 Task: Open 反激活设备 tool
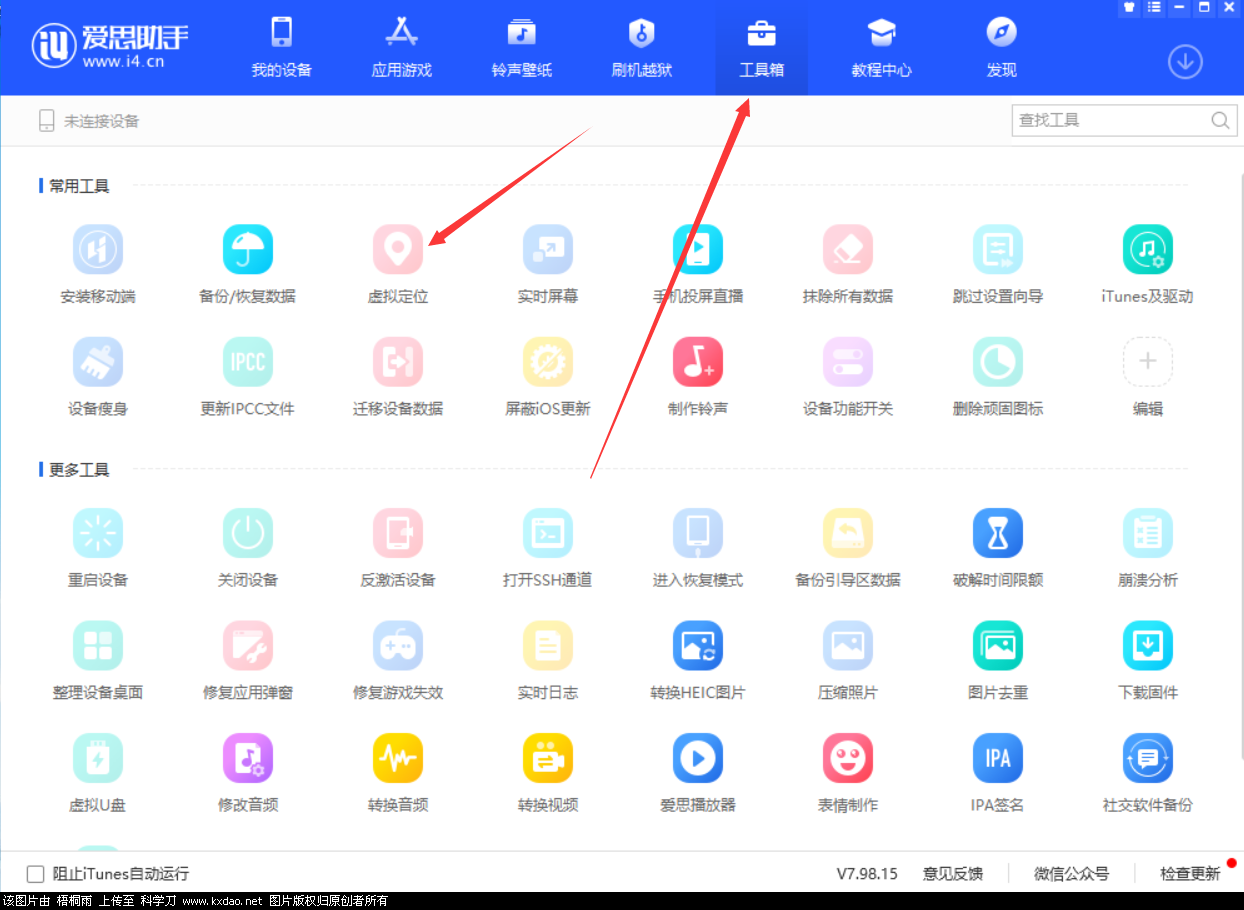398,533
